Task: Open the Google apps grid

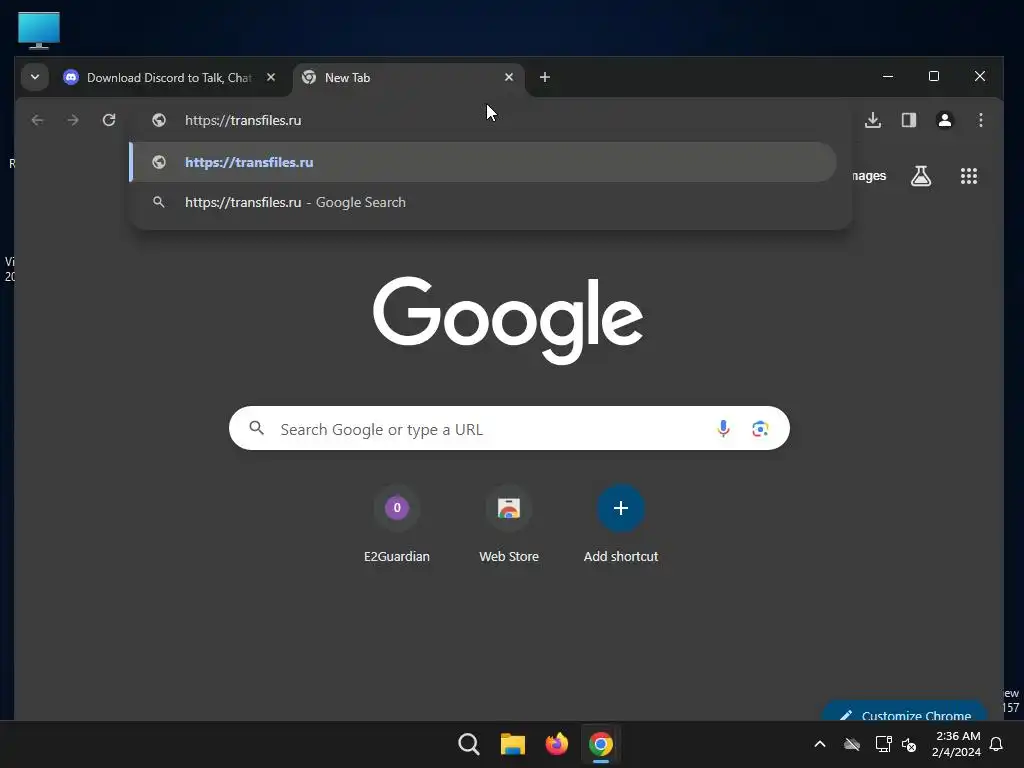Action: [x=969, y=176]
